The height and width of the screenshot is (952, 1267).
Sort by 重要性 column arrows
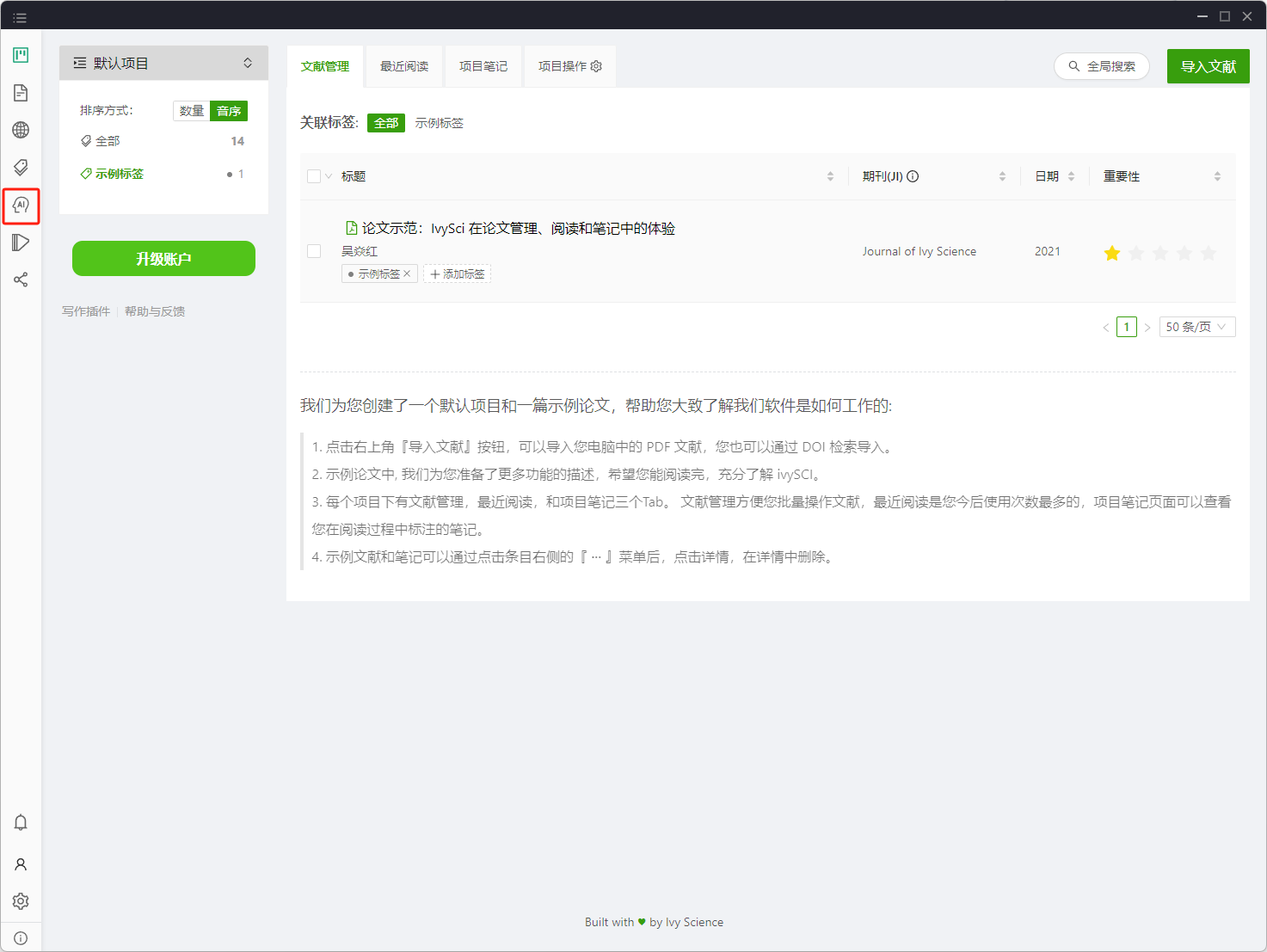1217,176
